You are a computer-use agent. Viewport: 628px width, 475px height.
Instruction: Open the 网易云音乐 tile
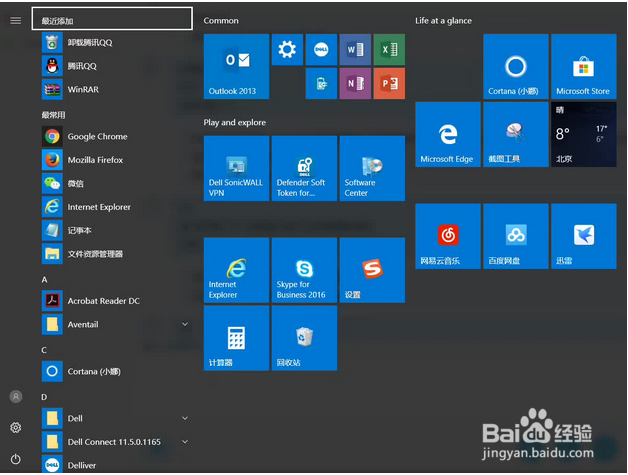[x=448, y=236]
